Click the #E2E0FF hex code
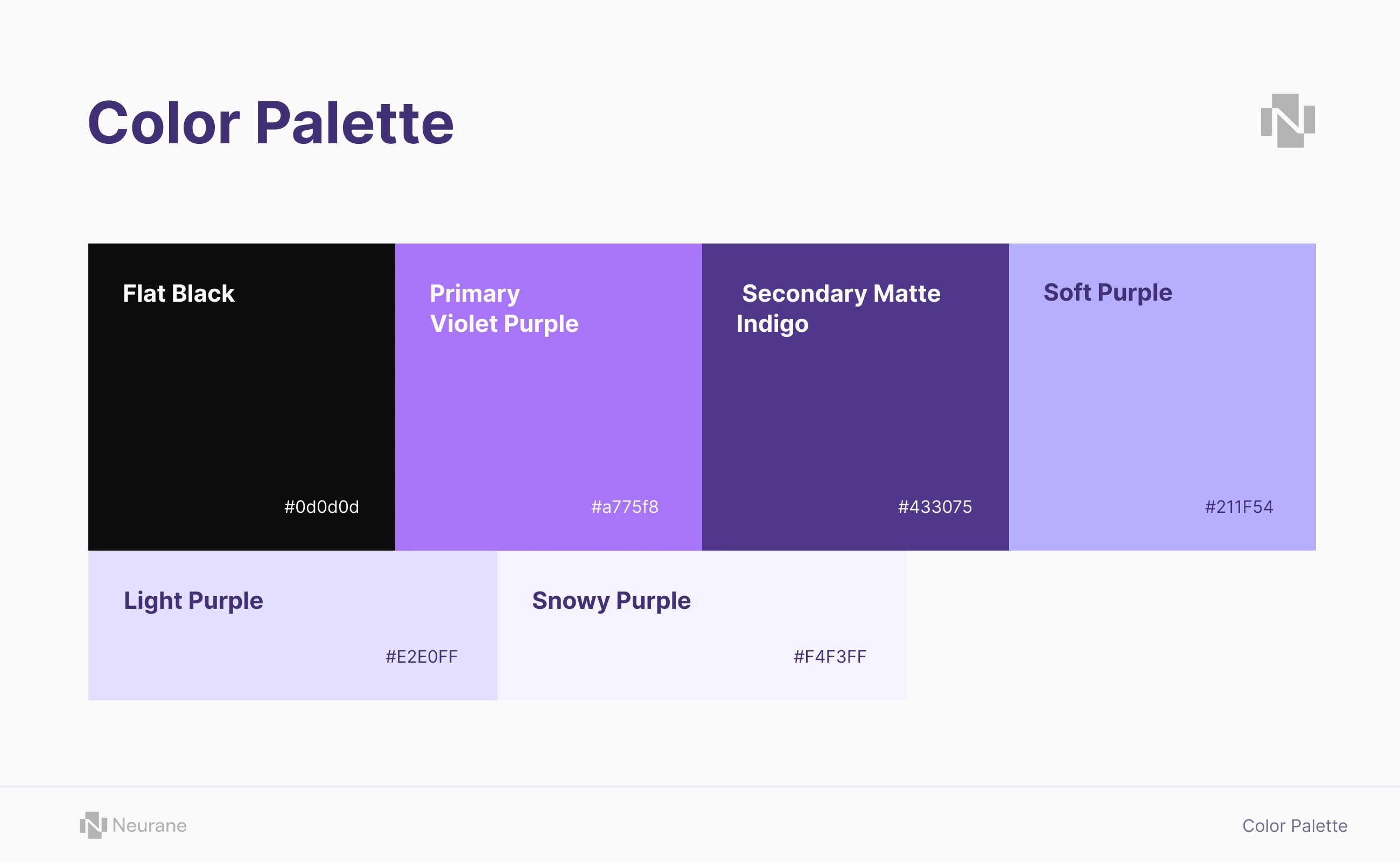The height and width of the screenshot is (862, 1400). click(422, 657)
